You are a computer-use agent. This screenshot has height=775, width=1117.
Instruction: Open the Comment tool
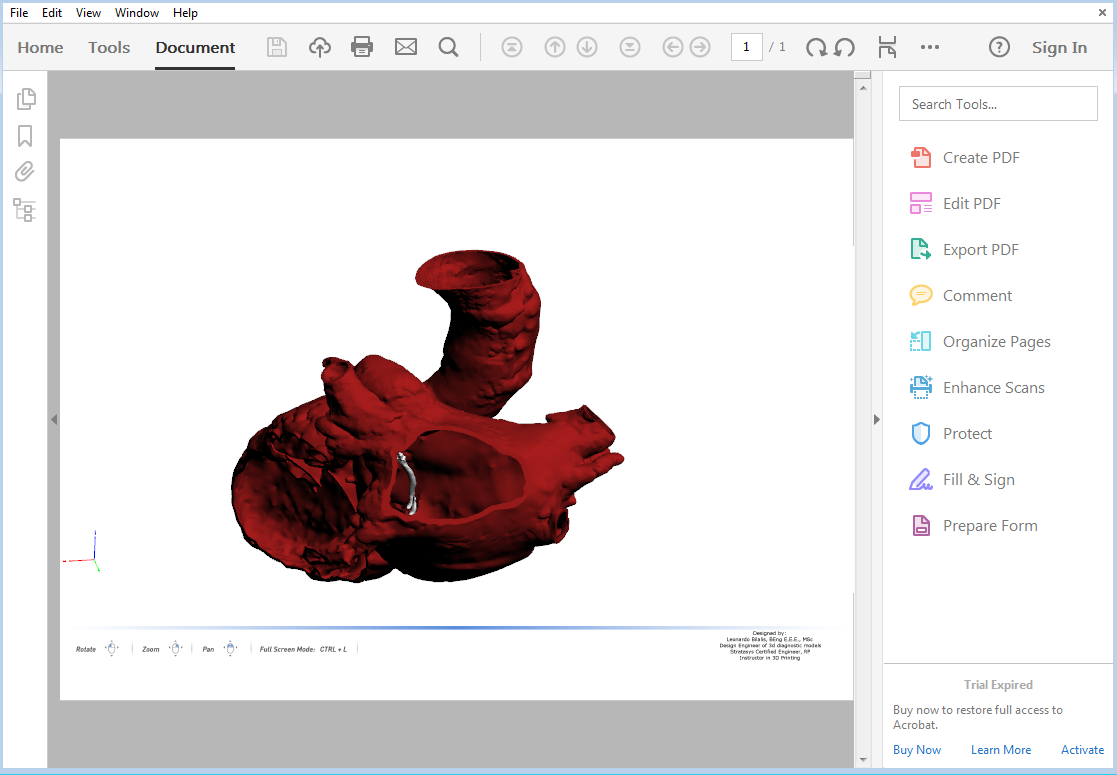tap(961, 296)
